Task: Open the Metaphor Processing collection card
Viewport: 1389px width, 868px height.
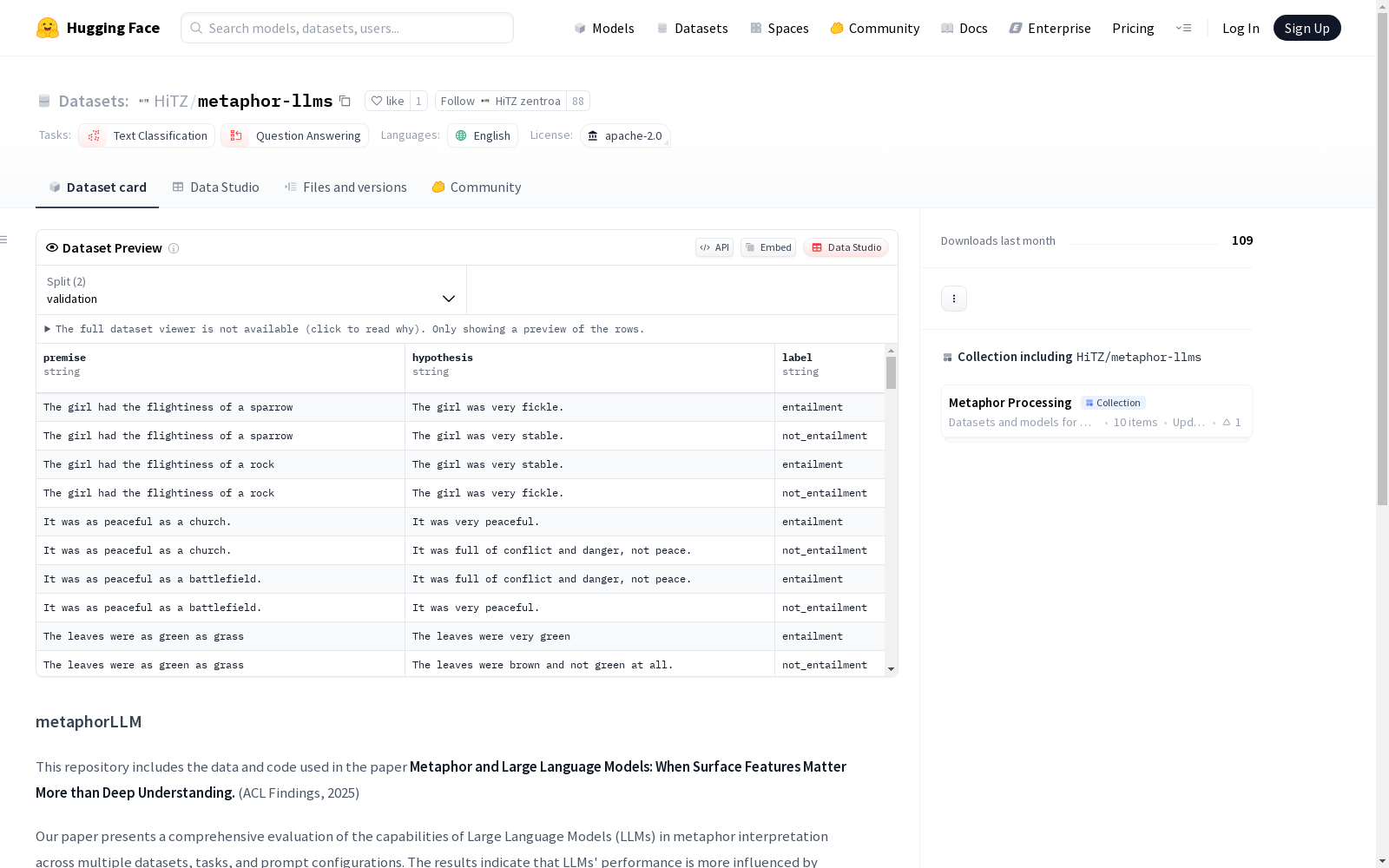Action: [x=1096, y=412]
